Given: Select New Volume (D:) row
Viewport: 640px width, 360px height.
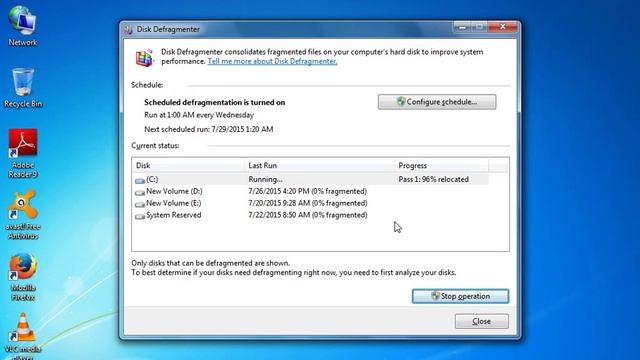Looking at the screenshot, I should [310, 191].
